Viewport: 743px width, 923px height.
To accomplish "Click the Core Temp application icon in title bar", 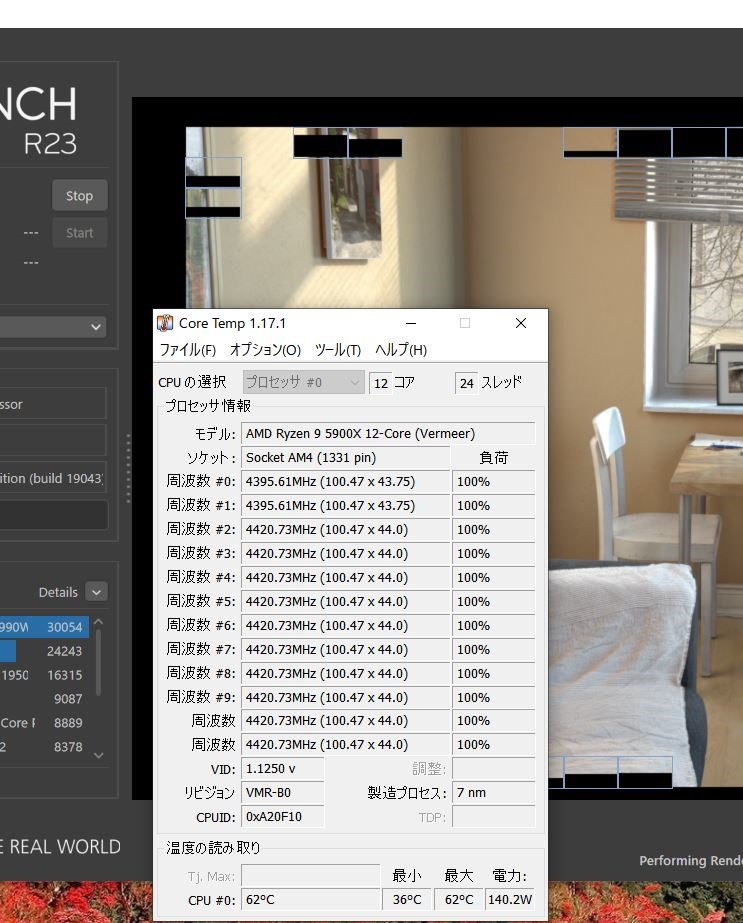I will point(165,323).
